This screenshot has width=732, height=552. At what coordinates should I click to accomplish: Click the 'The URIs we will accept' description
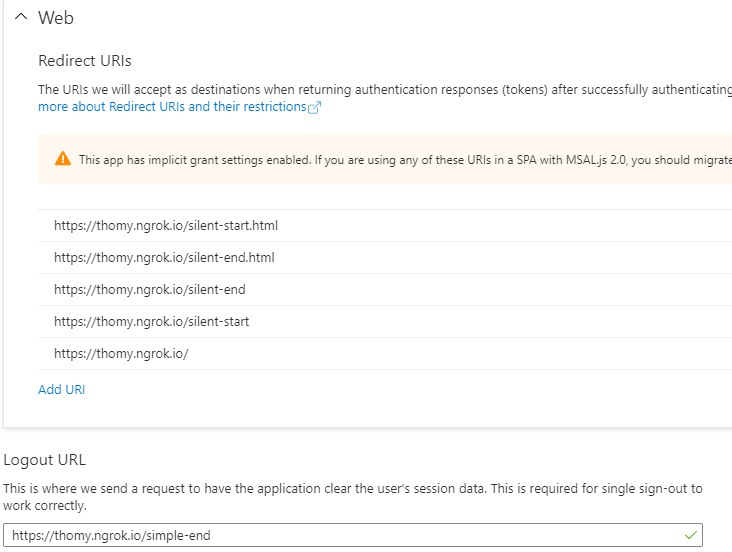(385, 90)
